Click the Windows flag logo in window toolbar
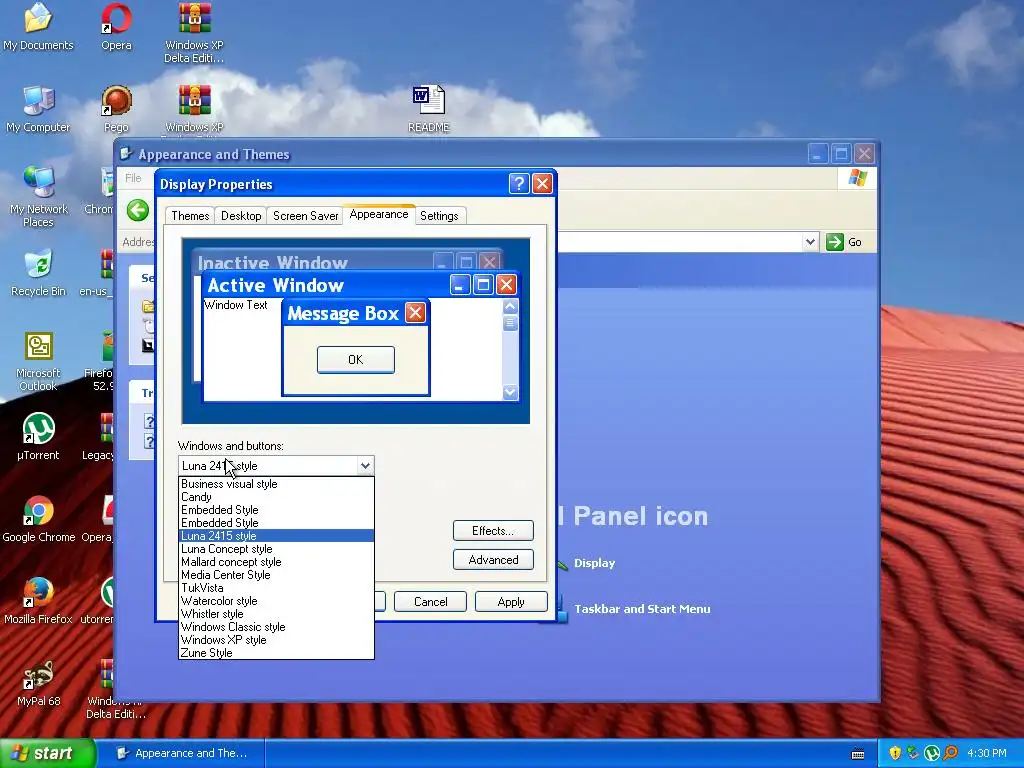 click(857, 178)
